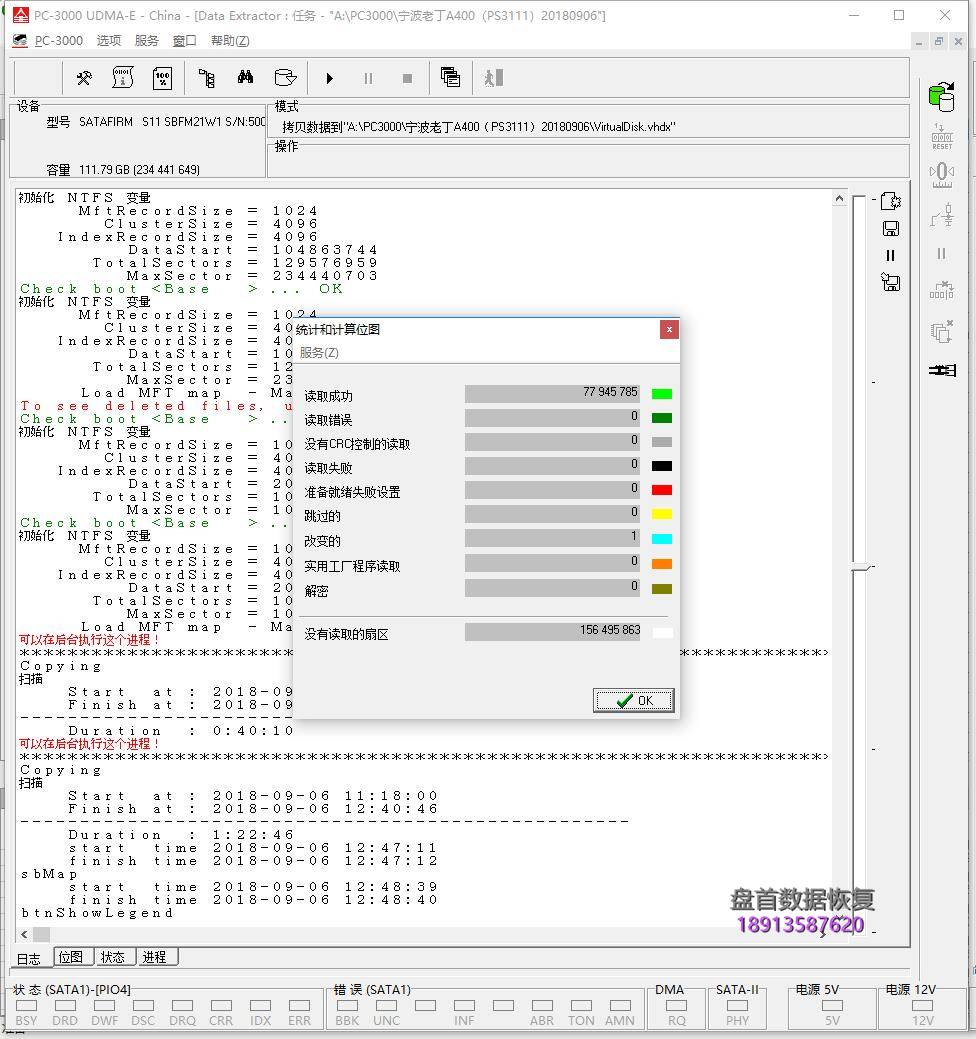976x1039 pixels.
Task: Click the bright green 读取成功 color swatch
Action: (661, 394)
